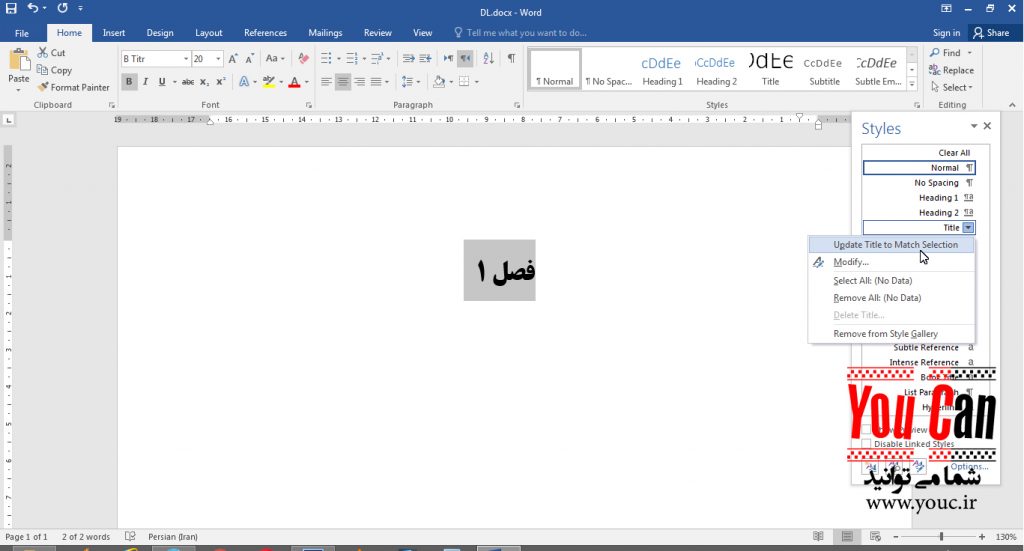
Task: Click the Show/Hide paragraph marks icon
Action: (x=511, y=59)
